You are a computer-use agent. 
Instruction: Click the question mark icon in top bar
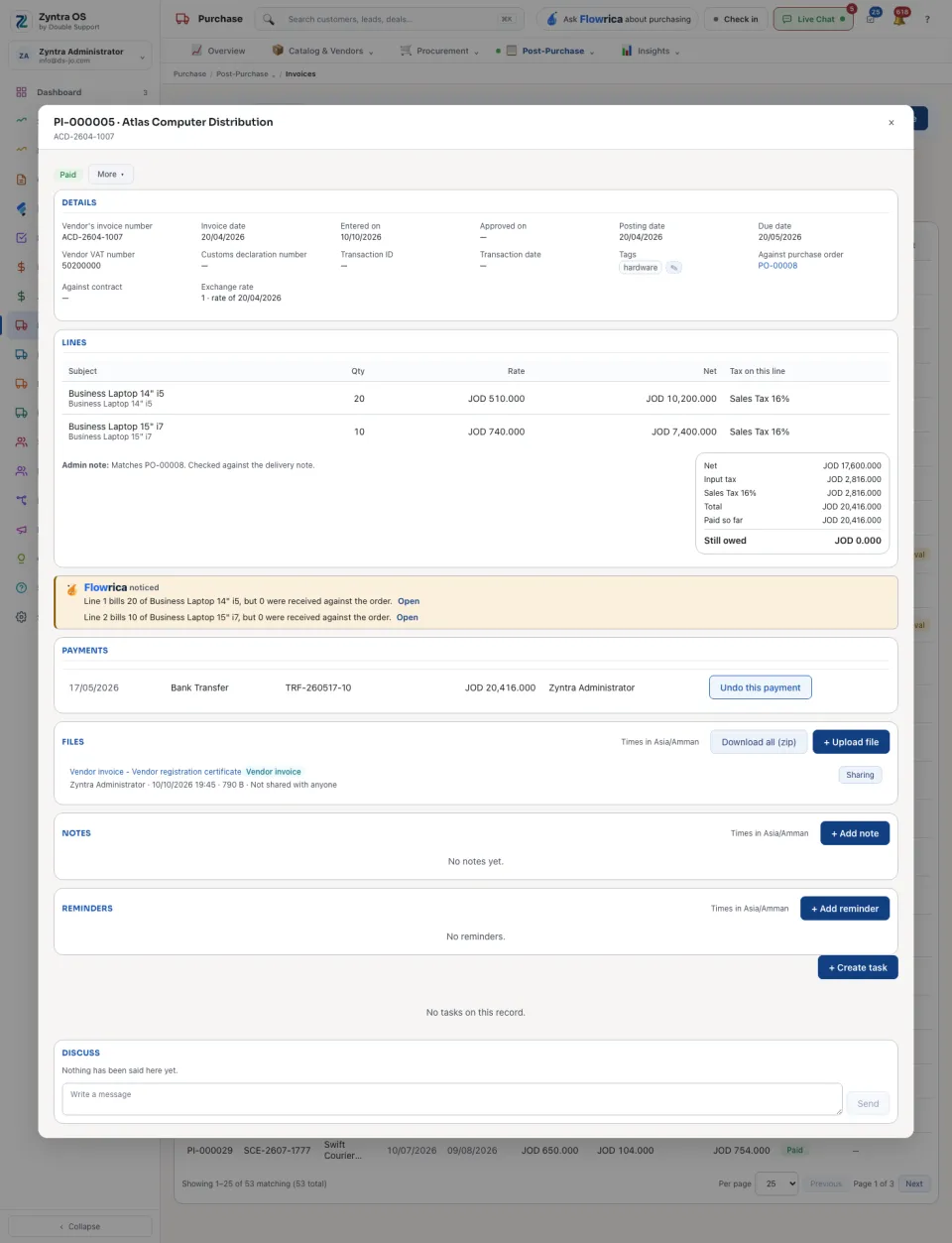pyautogui.click(x=927, y=19)
